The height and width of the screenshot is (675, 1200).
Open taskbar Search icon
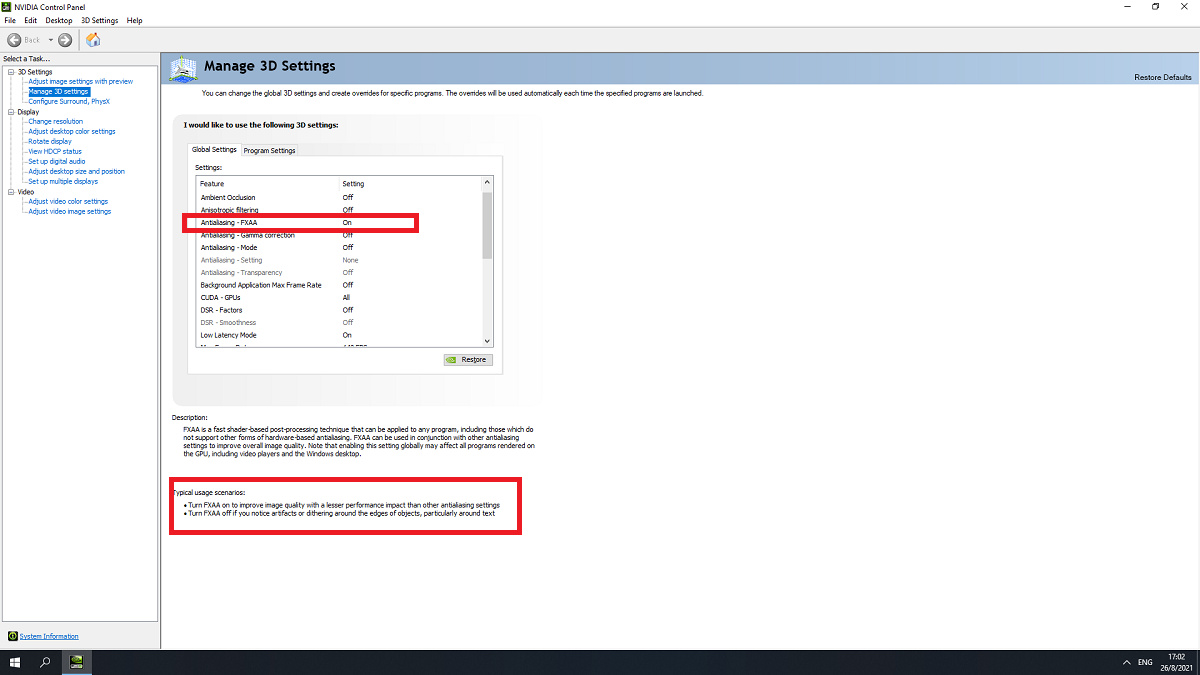coord(45,662)
